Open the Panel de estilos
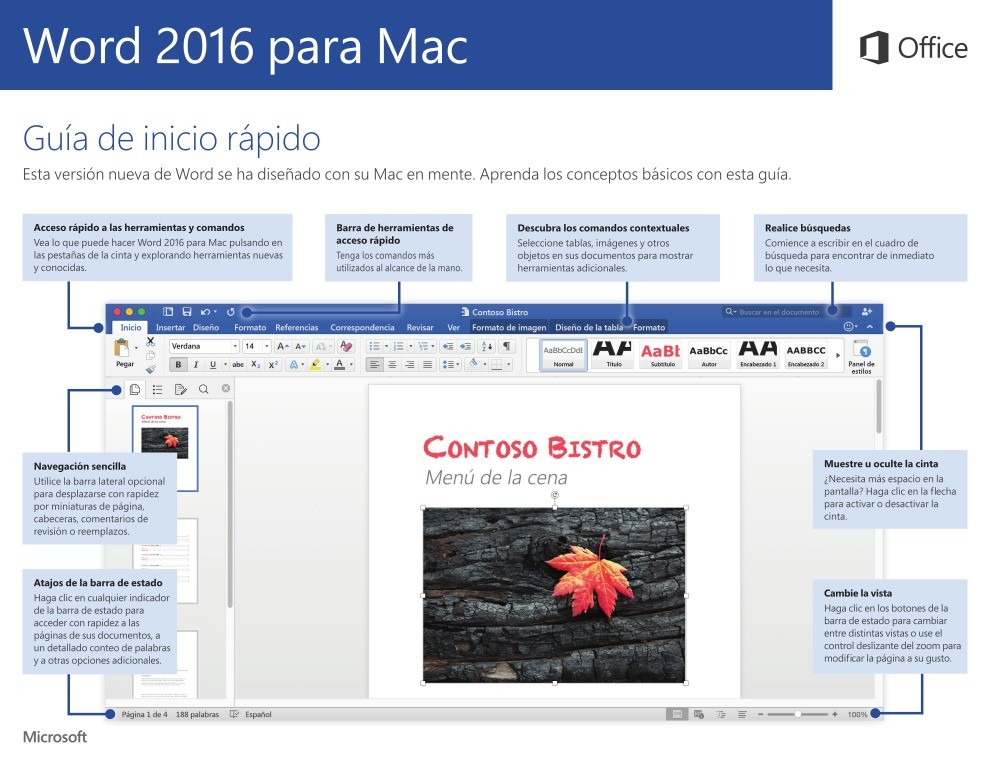 pos(861,357)
